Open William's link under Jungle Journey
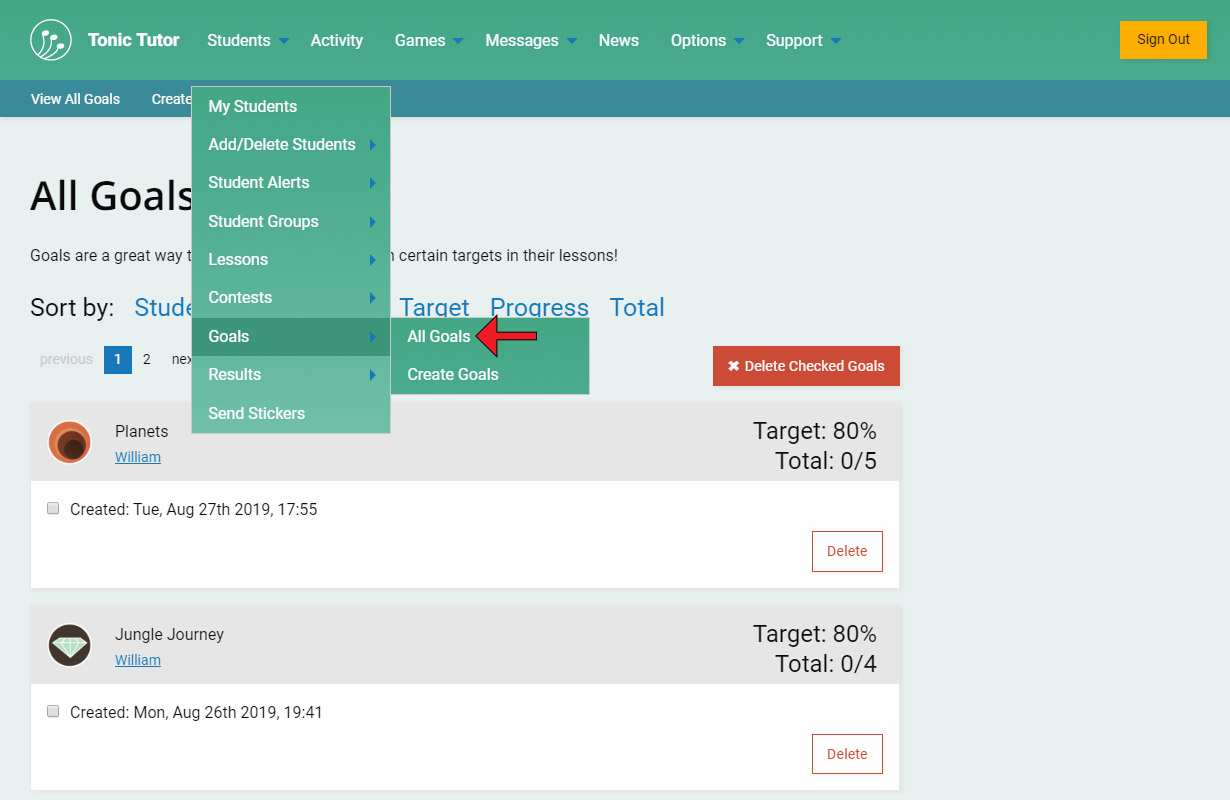1230x800 pixels. [138, 660]
